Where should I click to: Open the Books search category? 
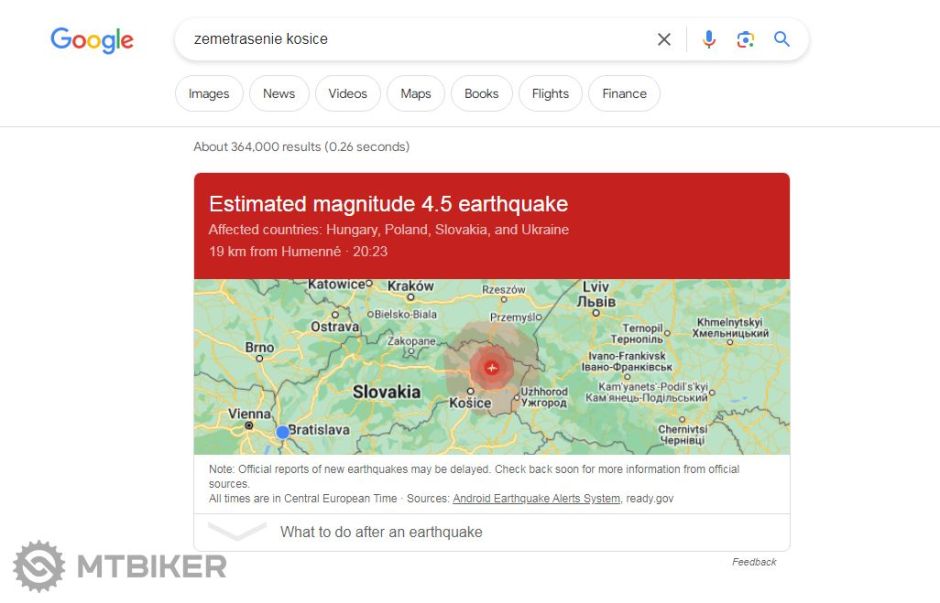click(481, 93)
